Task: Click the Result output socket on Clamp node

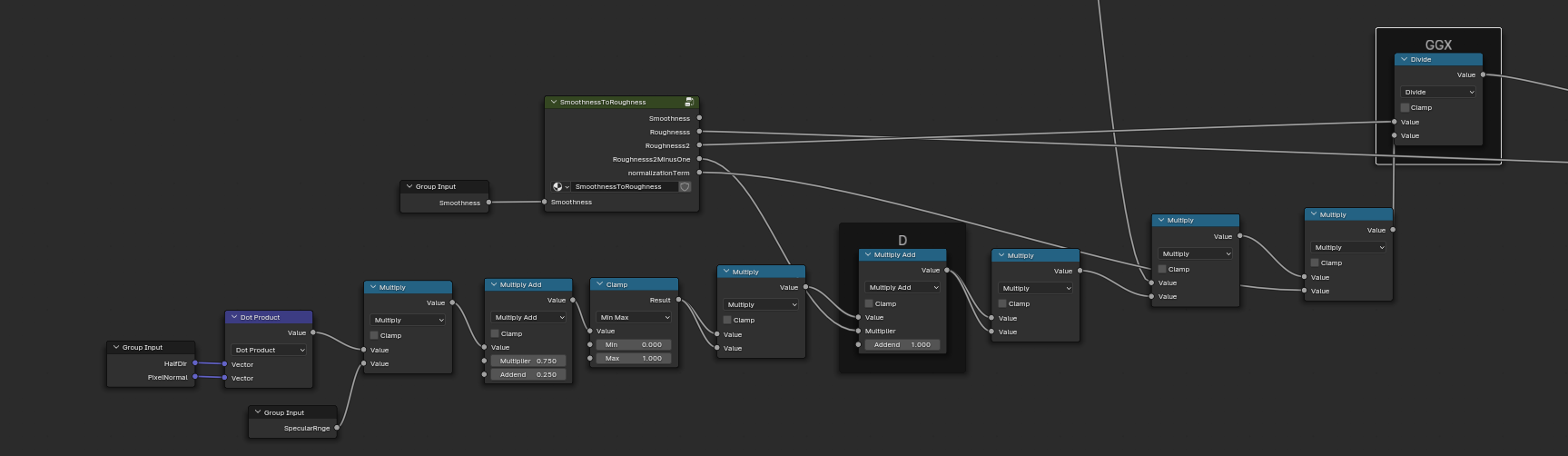Action: point(678,300)
